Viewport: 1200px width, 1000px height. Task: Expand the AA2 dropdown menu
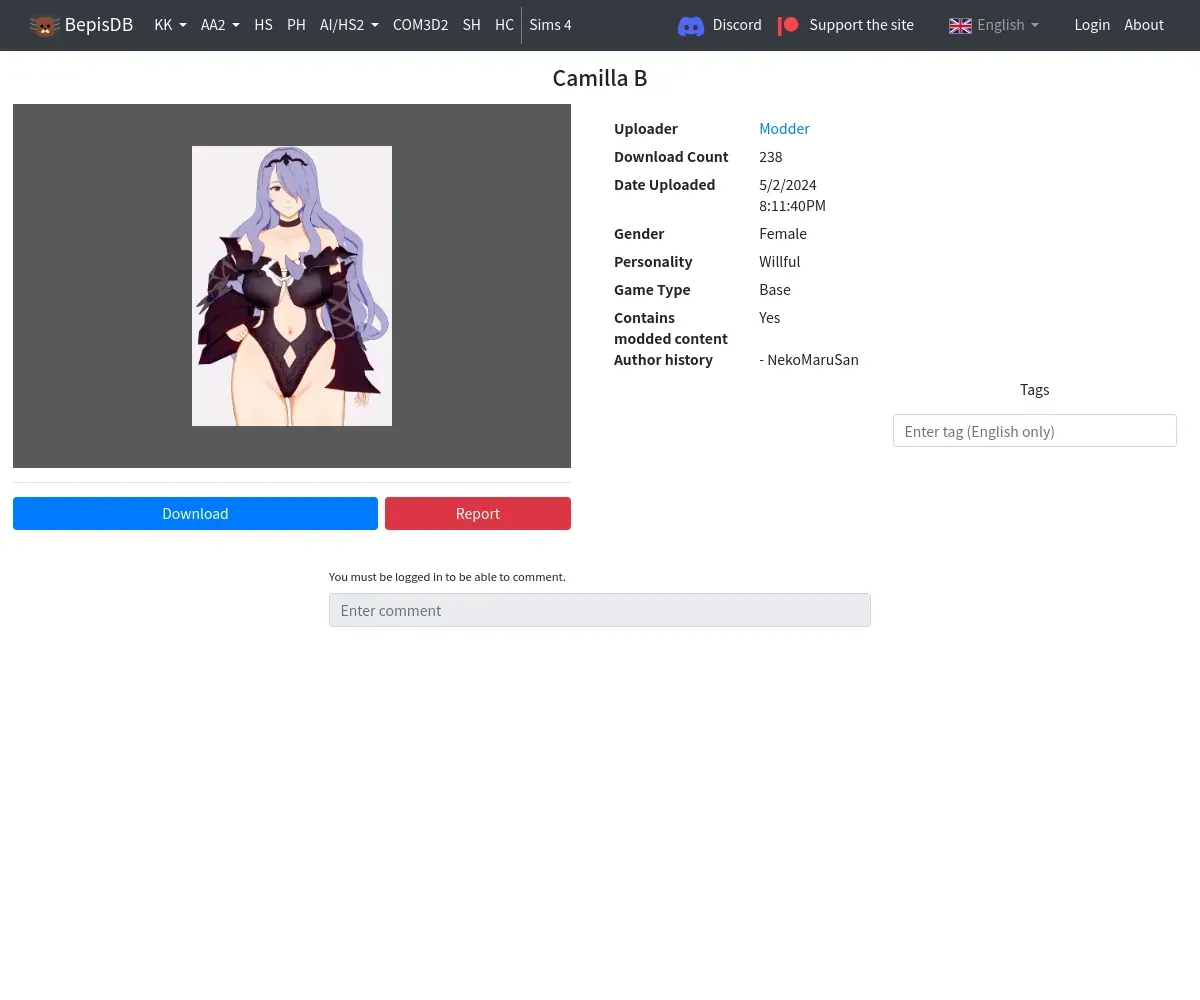tap(220, 25)
